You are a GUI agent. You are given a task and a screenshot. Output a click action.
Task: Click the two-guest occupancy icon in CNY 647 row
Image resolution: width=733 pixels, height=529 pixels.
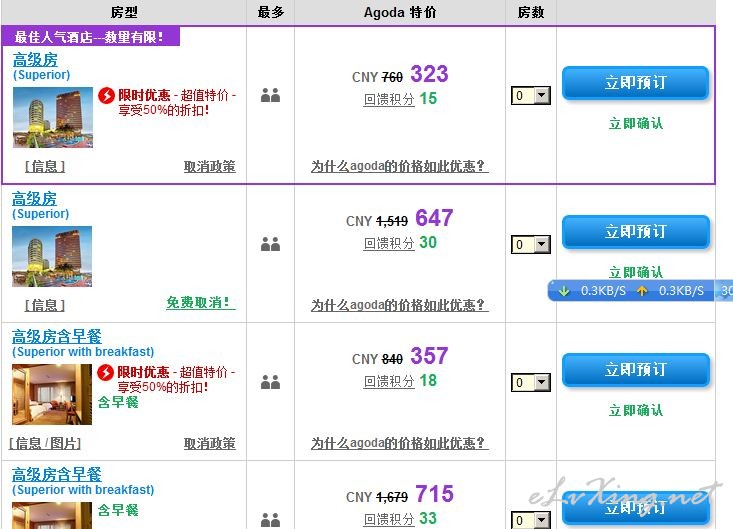270,244
